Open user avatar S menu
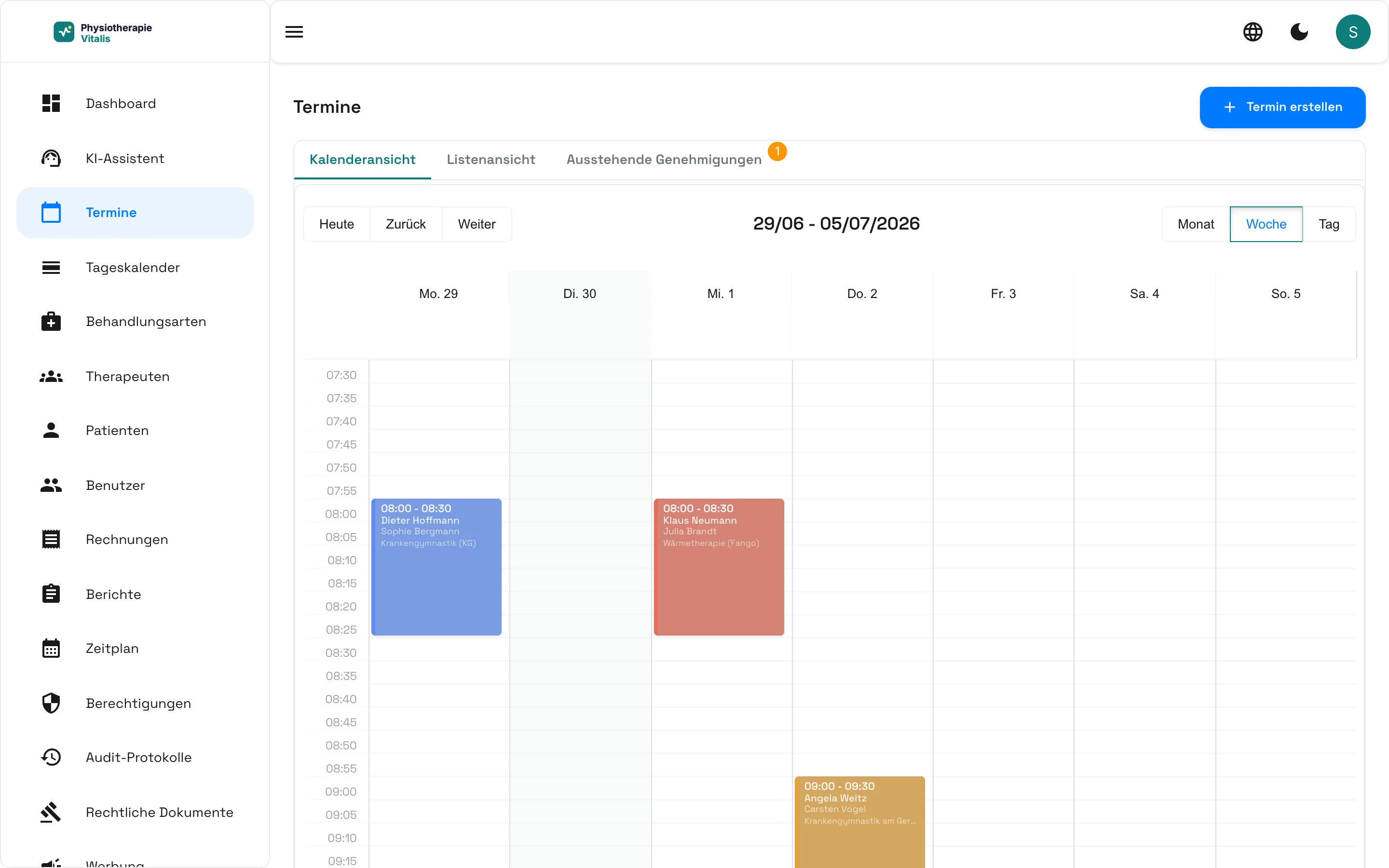Image resolution: width=1389 pixels, height=868 pixels. point(1353,32)
